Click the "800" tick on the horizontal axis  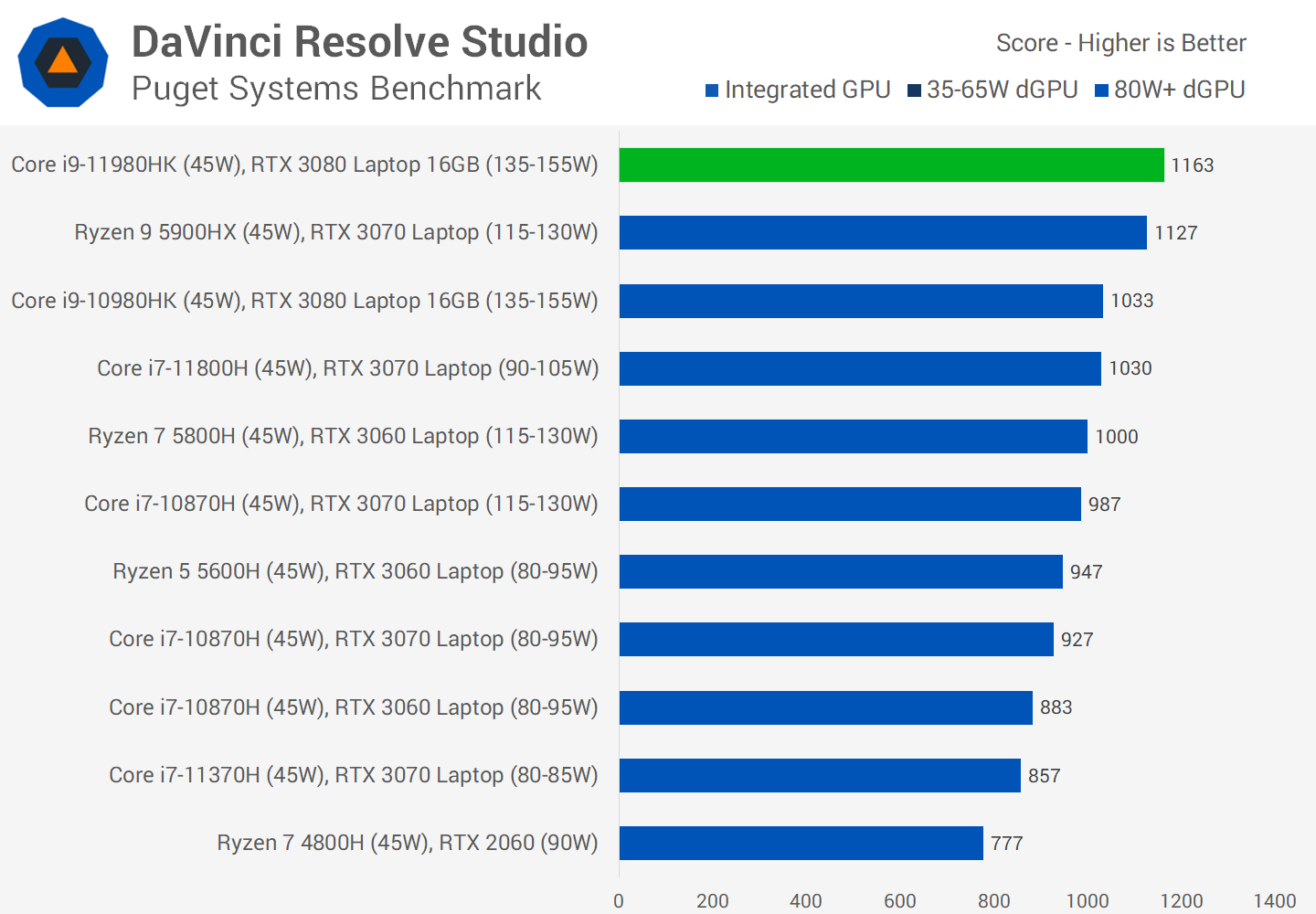point(994,901)
